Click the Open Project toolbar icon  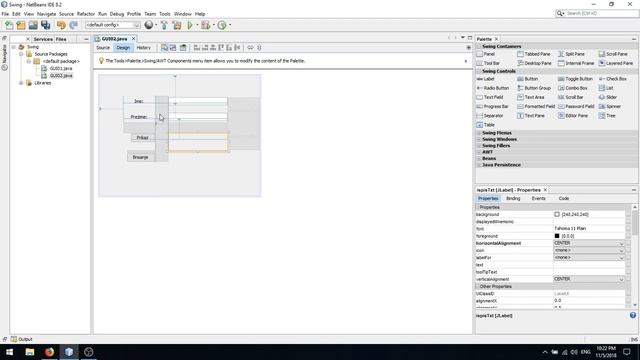click(33, 25)
